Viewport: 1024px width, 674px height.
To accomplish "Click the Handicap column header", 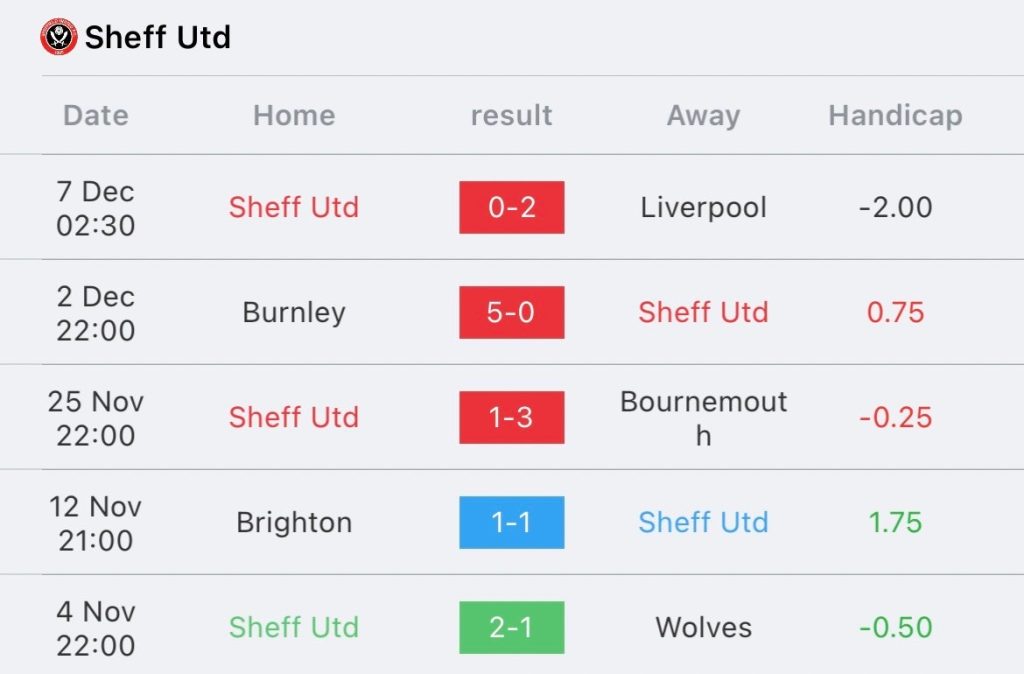I will click(895, 116).
